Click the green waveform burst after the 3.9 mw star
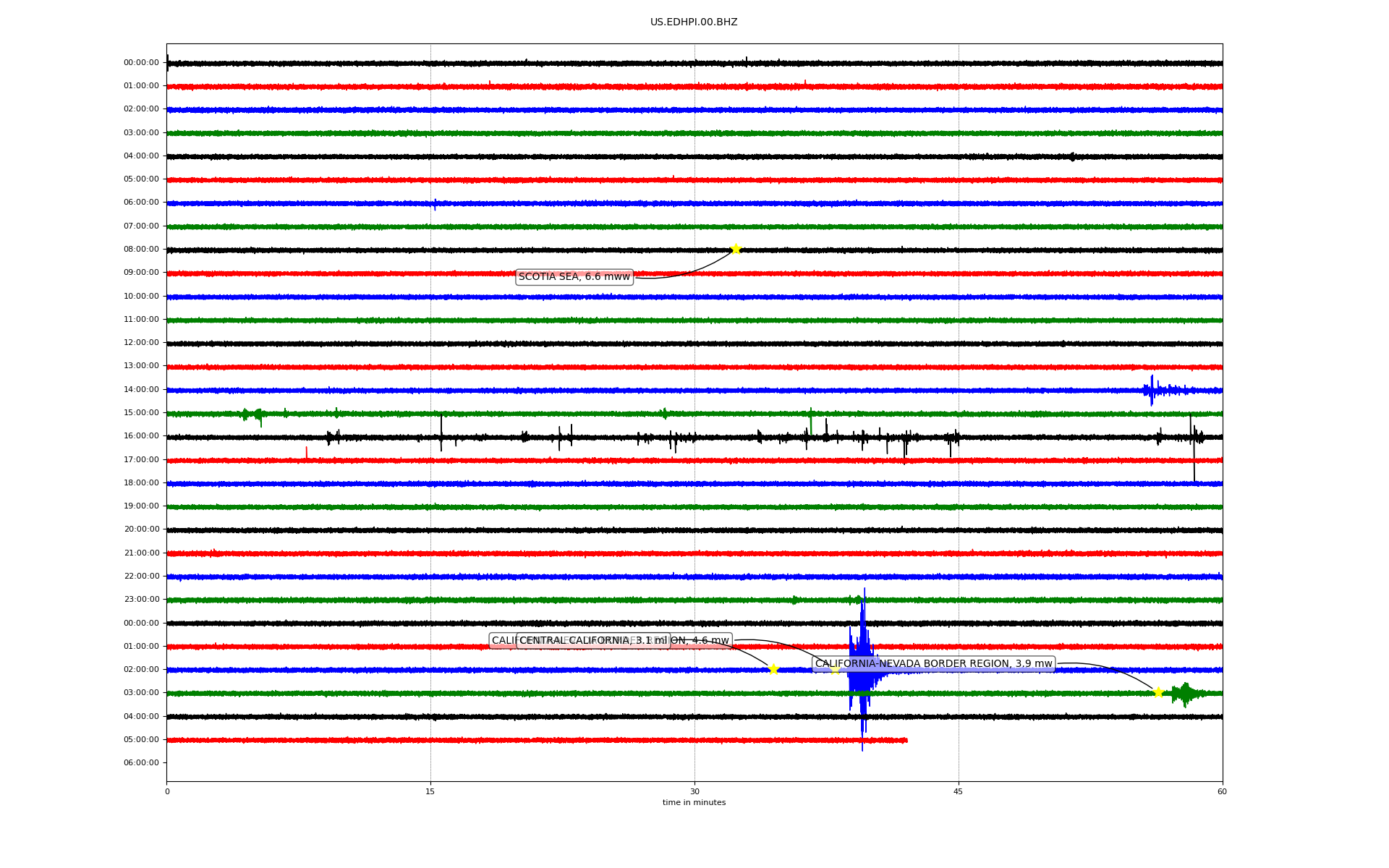The image size is (1389, 868). pyautogui.click(x=1186, y=694)
